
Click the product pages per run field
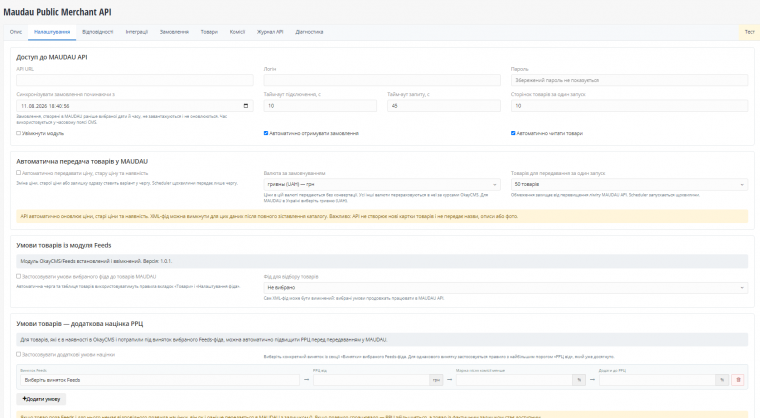coord(629,106)
